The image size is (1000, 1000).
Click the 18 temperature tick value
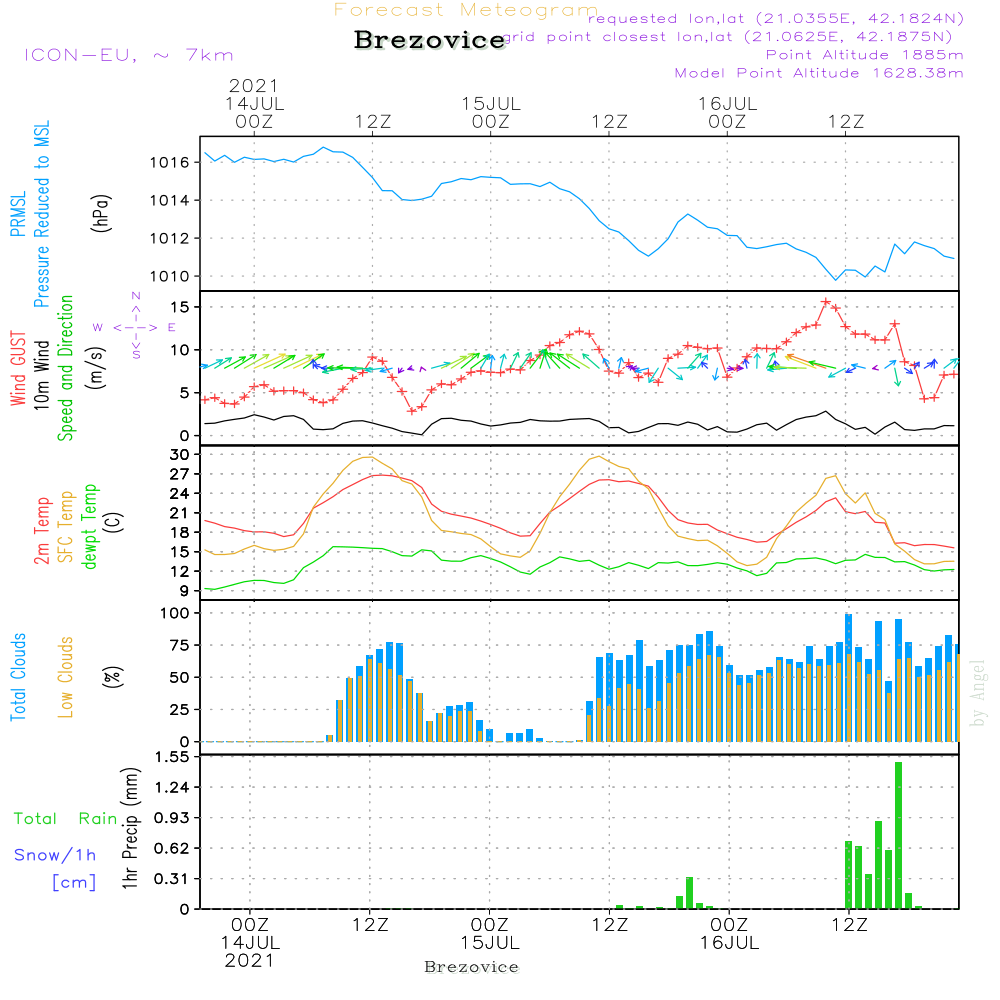click(180, 533)
